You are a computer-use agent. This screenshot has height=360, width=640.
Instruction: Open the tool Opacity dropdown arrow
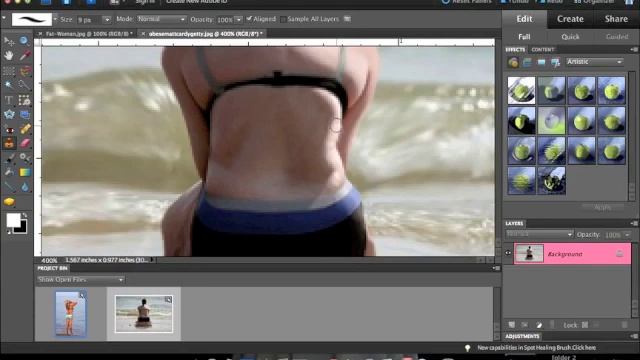[x=238, y=20]
